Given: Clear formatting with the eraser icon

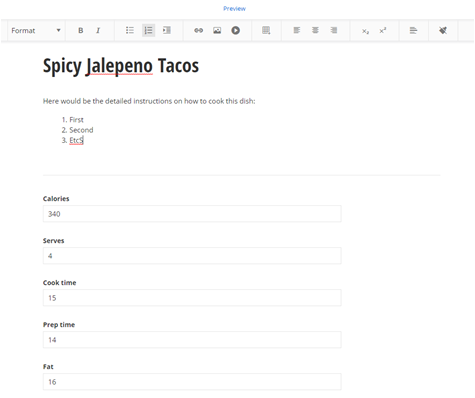Looking at the screenshot, I should (x=443, y=31).
